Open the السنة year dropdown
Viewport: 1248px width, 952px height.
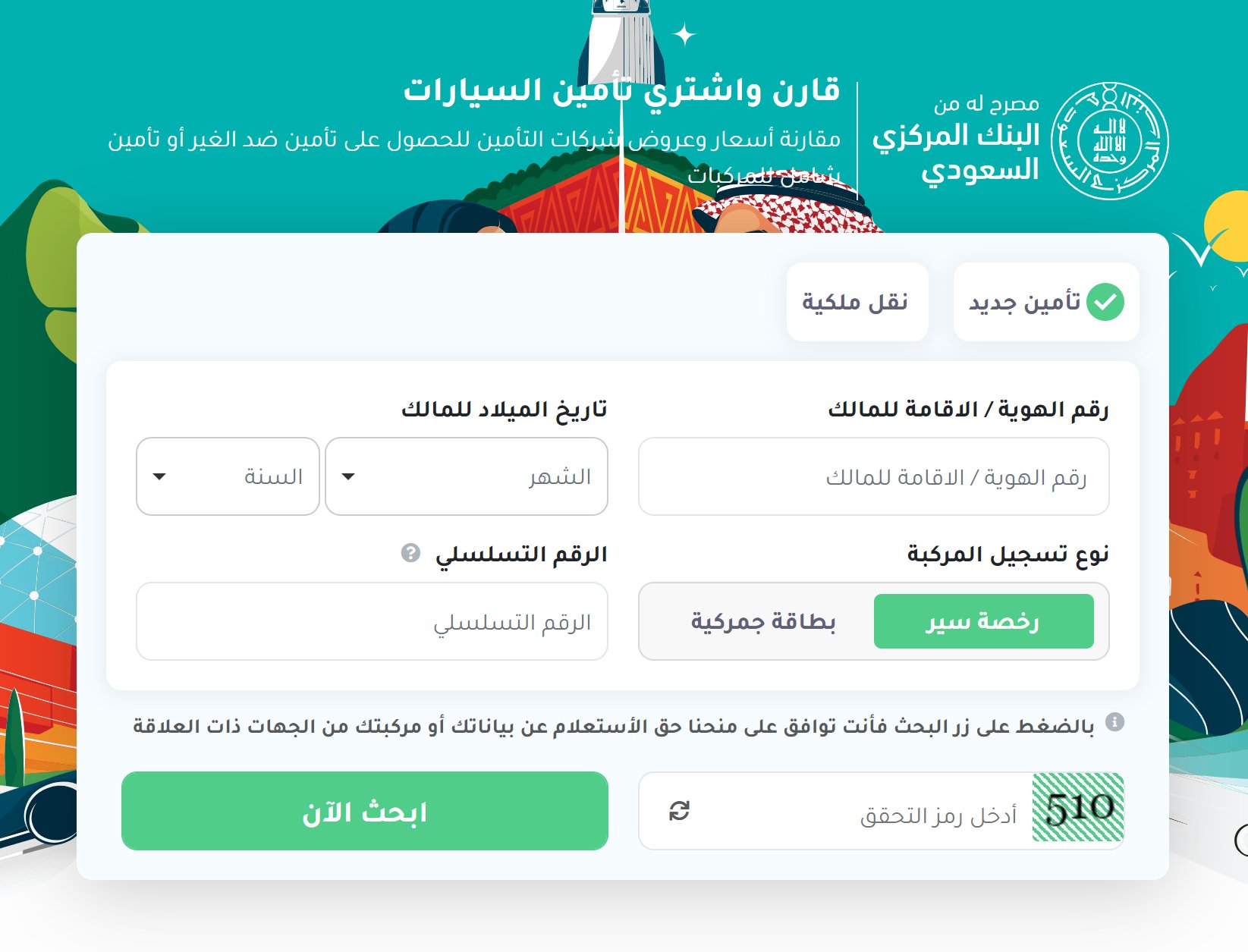pos(228,476)
